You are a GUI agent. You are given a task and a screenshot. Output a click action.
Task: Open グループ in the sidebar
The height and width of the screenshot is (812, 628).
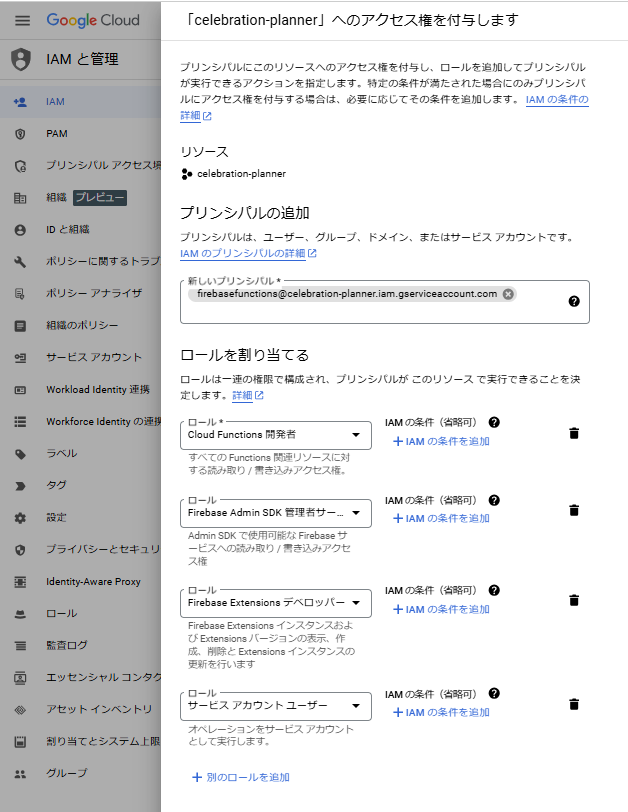click(80, 774)
